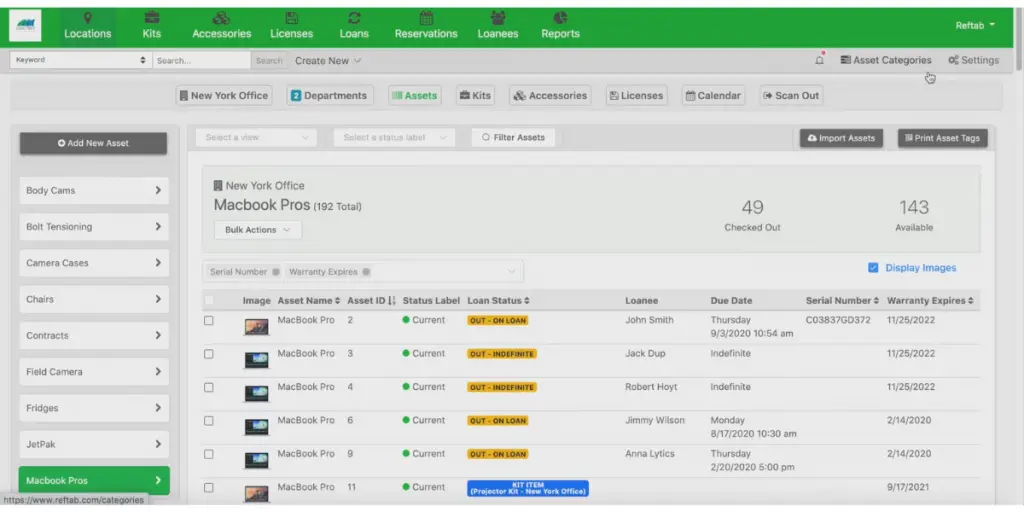Open the Locations section in the green navbar

(x=88, y=26)
